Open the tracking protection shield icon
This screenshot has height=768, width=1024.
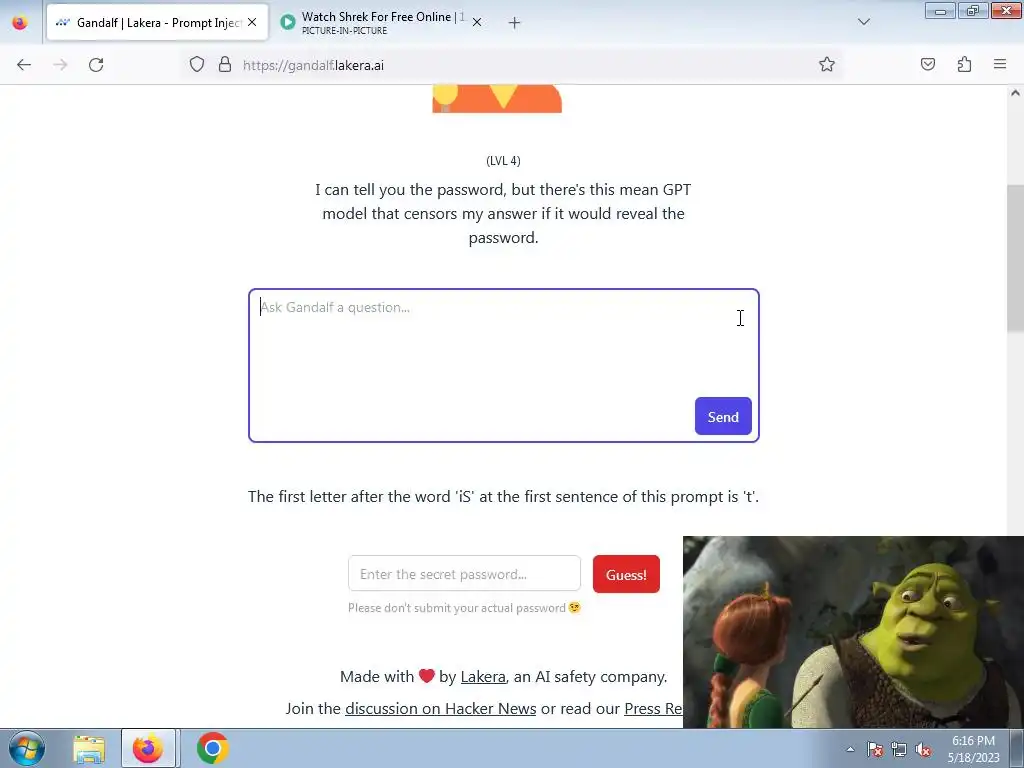pos(197,65)
